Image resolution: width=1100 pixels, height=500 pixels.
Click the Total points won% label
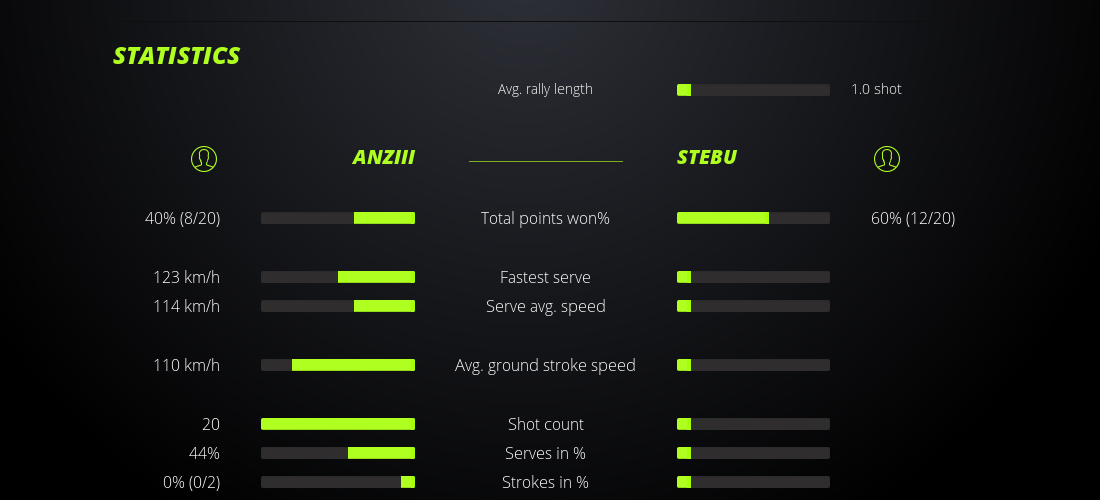[x=545, y=218]
